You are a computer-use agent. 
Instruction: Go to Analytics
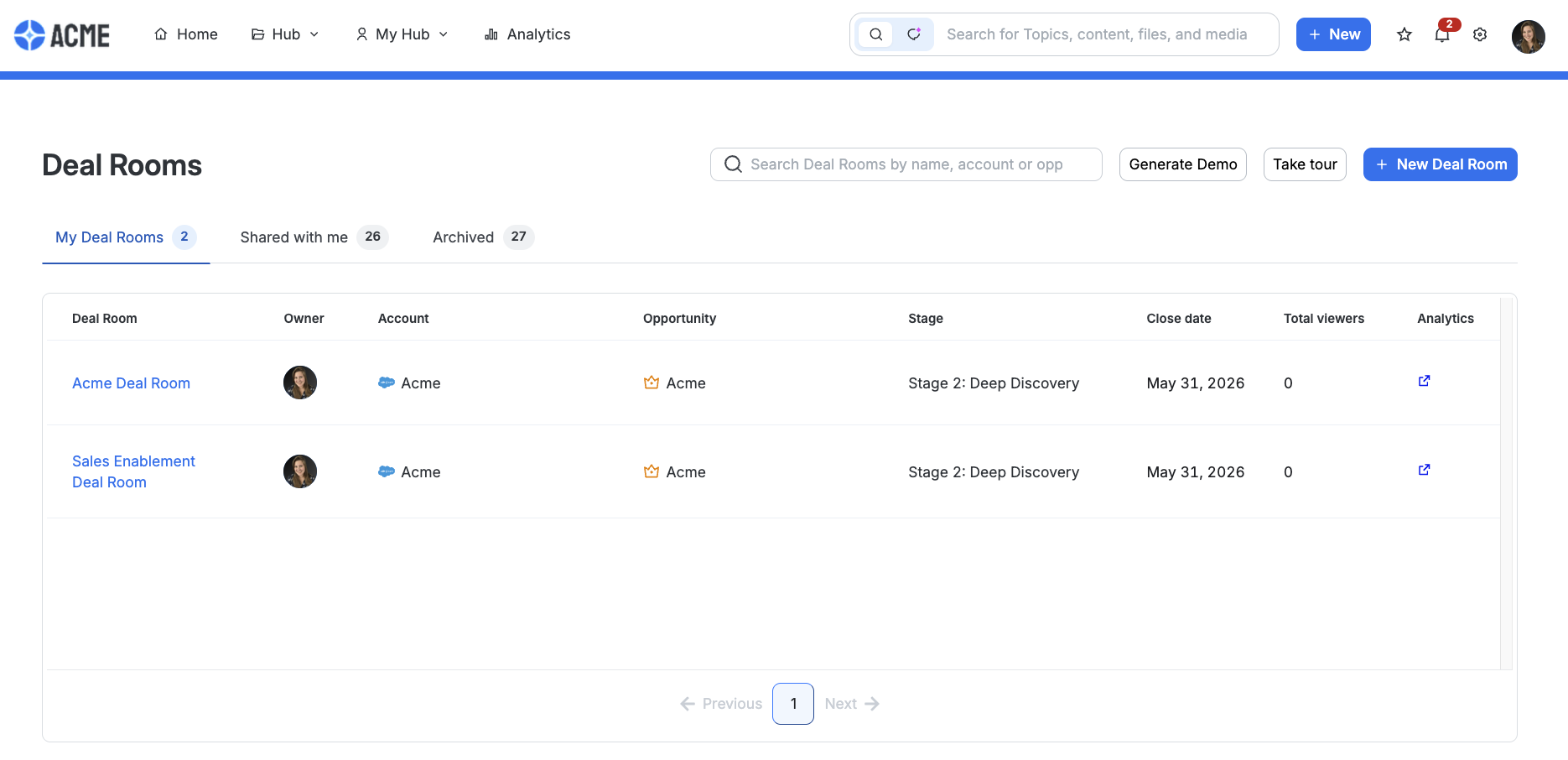(x=527, y=34)
